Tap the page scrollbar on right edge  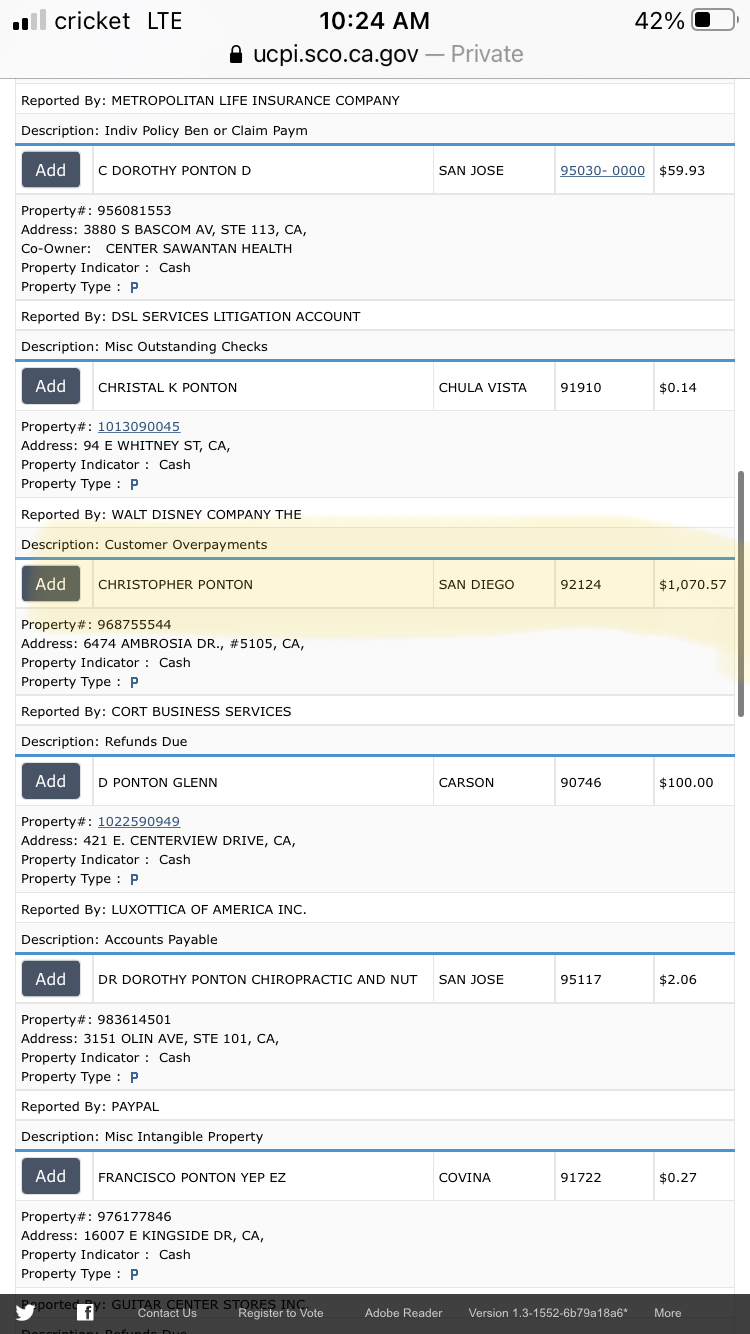(x=741, y=594)
